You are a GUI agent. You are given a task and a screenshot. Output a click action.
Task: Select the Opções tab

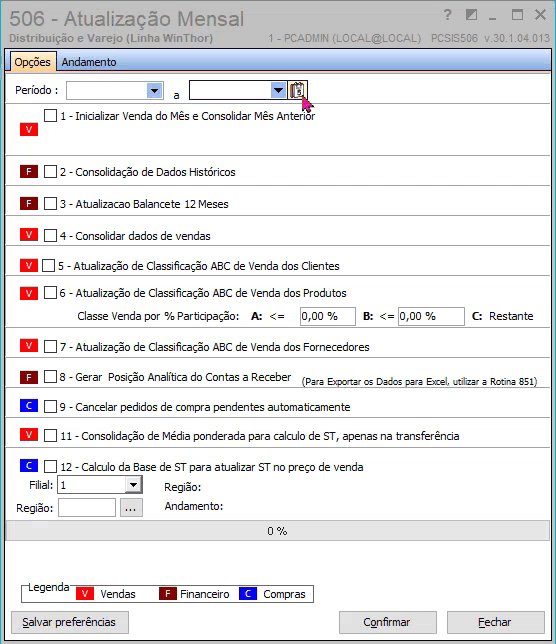(32, 62)
